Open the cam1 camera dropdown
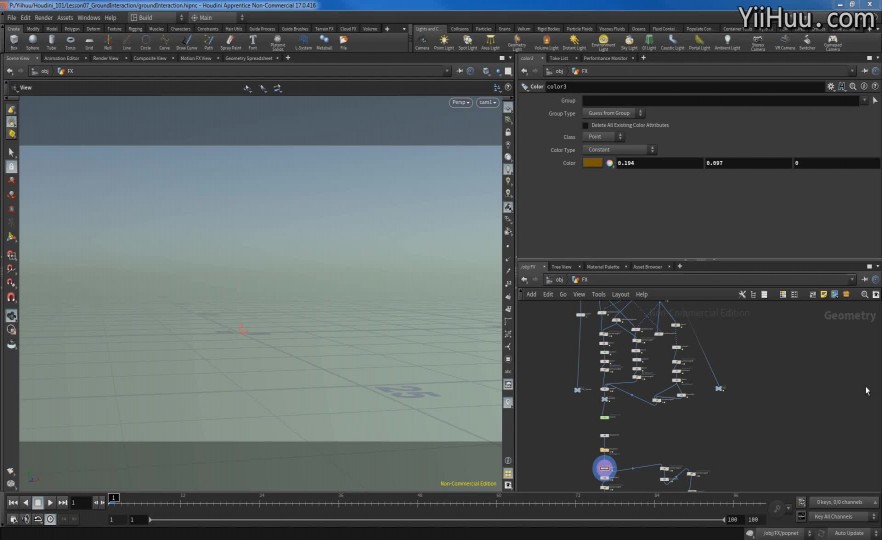 point(487,102)
